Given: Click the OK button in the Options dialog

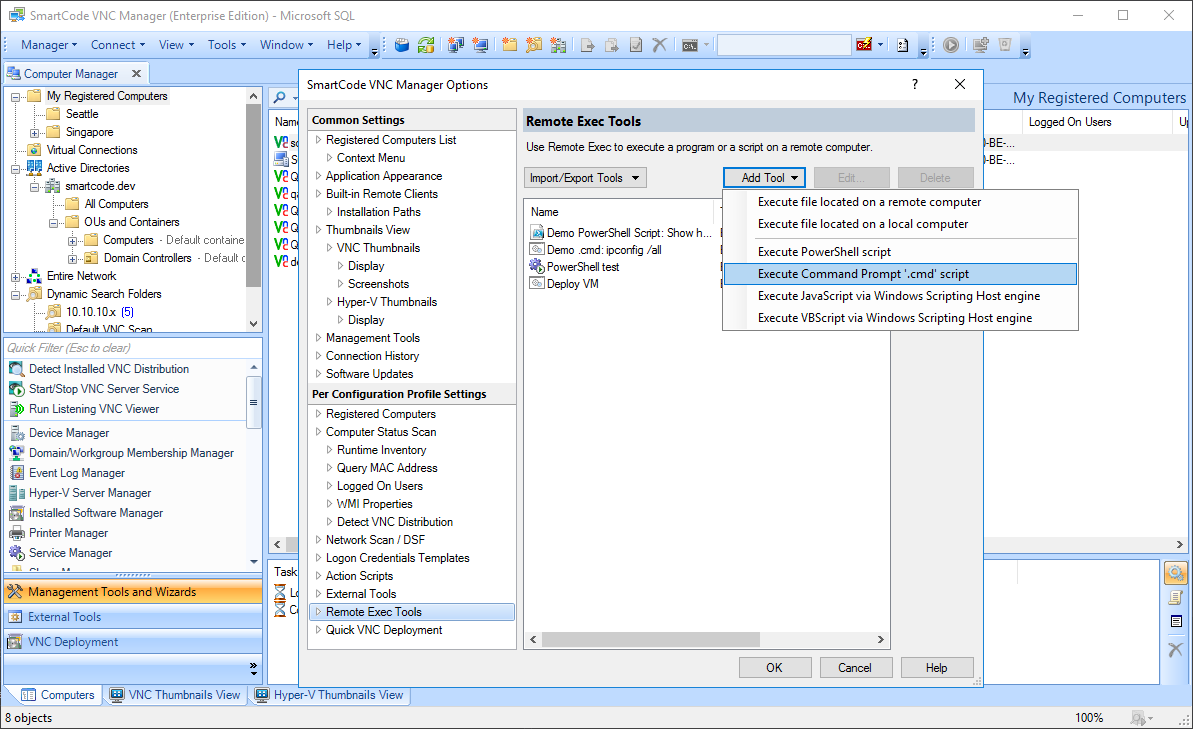Looking at the screenshot, I should pyautogui.click(x=775, y=667).
